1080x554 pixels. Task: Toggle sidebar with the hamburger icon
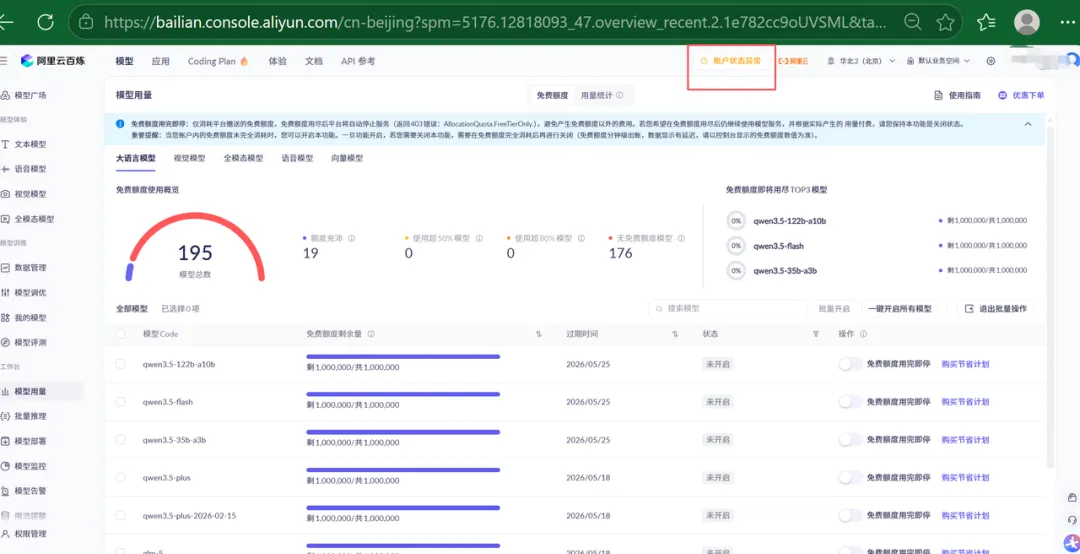coord(4,61)
